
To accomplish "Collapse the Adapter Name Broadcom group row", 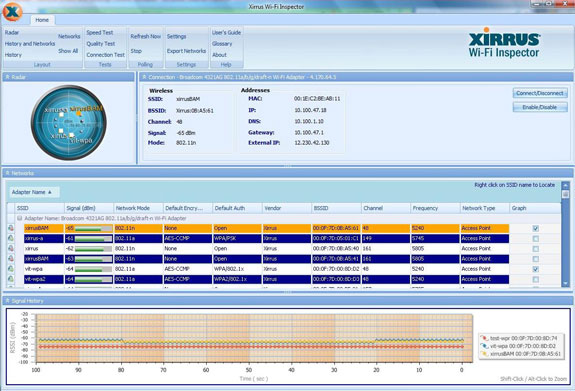I will (x=20, y=218).
